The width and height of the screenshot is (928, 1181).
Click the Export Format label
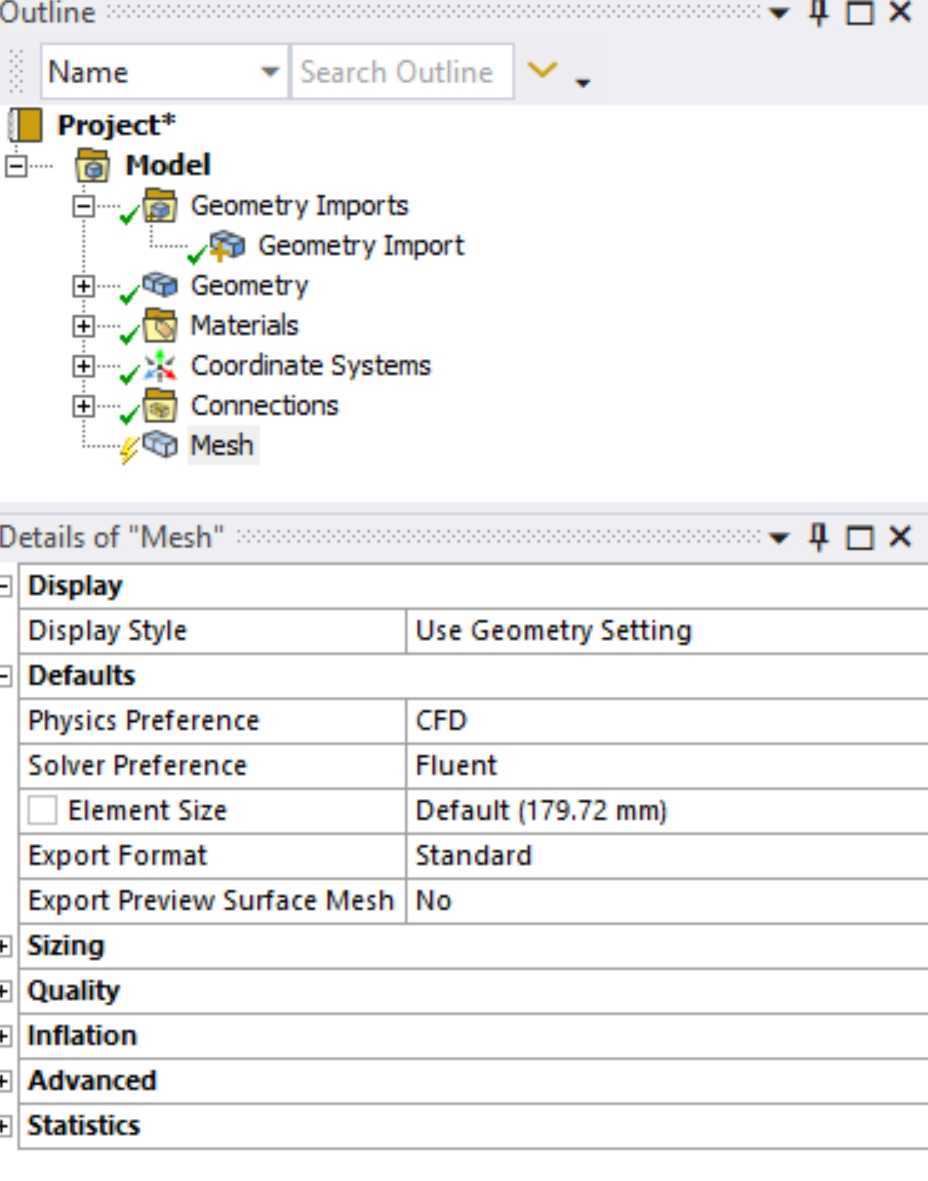click(x=117, y=856)
